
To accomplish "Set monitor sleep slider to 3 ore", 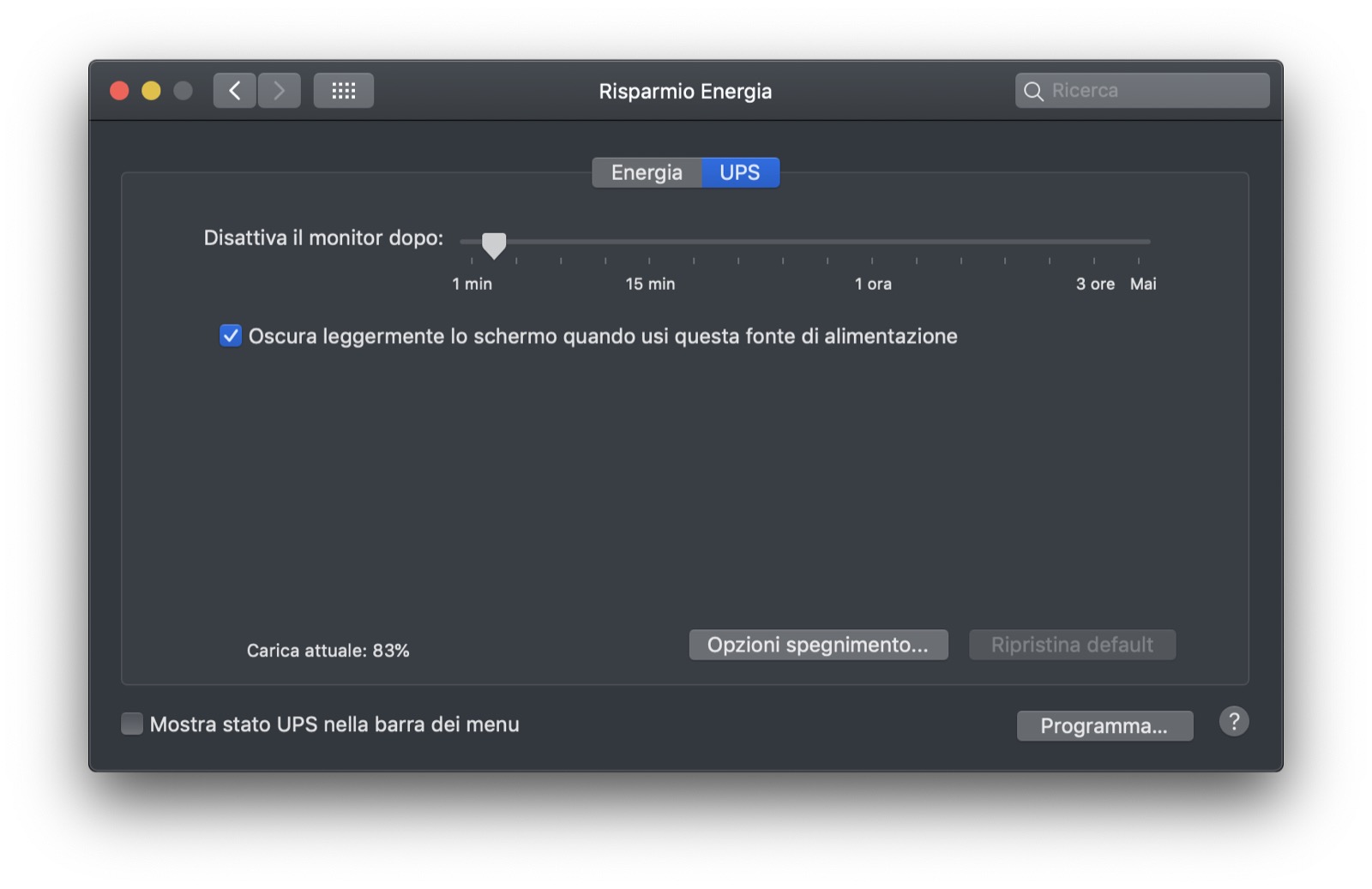I will pos(1094,243).
